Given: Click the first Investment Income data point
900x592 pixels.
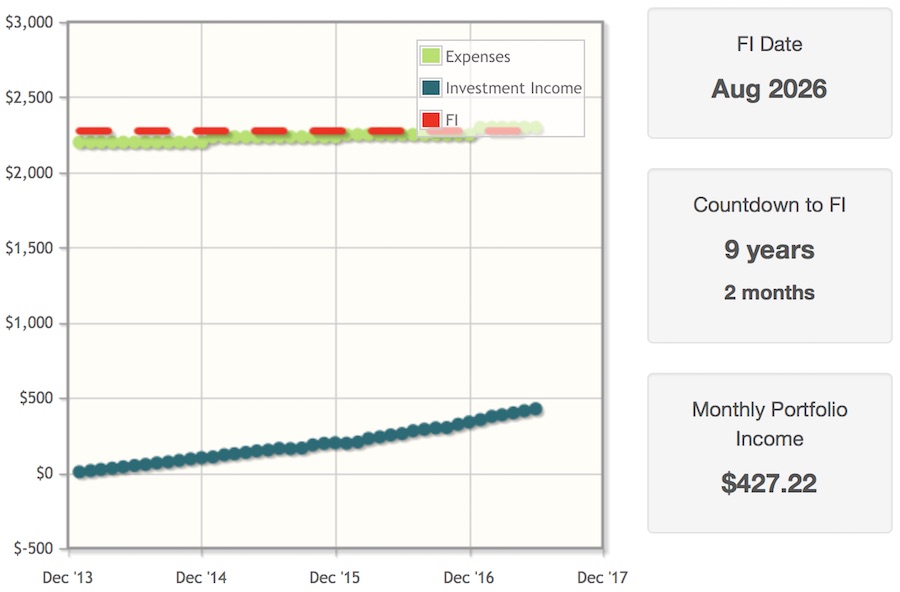Looking at the screenshot, I should (x=79, y=472).
